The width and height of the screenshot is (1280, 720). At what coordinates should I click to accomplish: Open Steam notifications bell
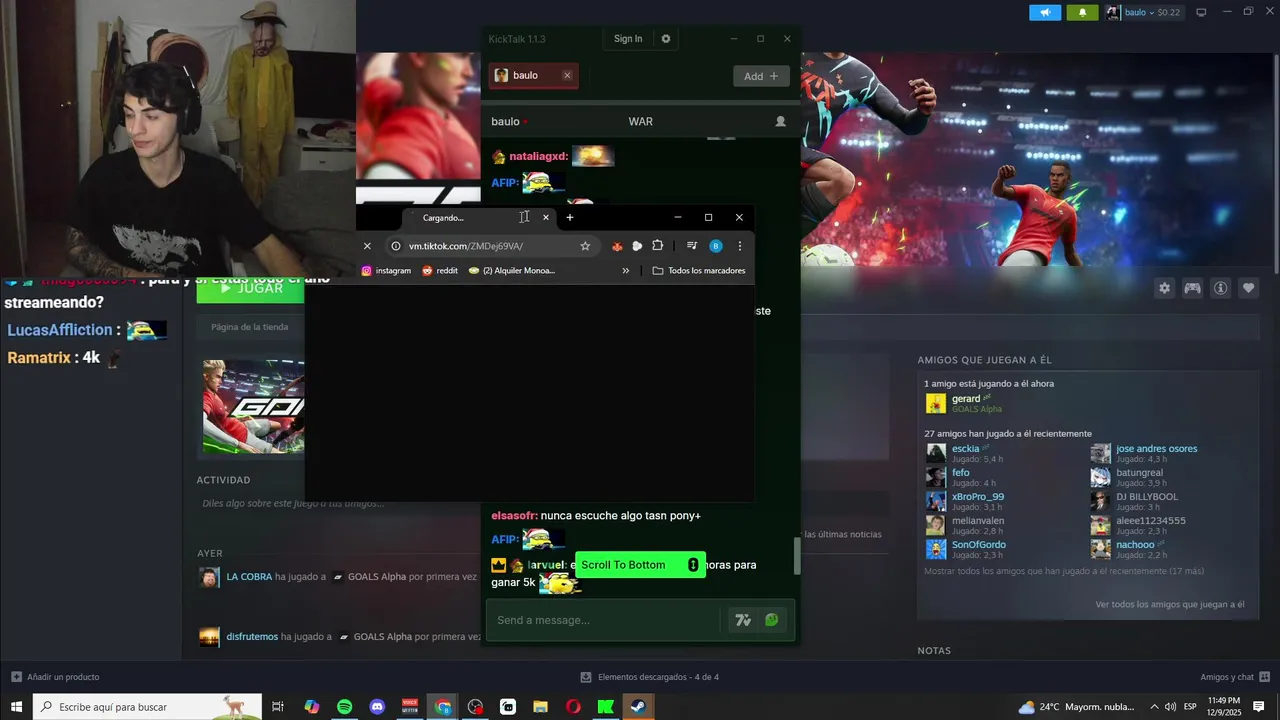point(1082,13)
